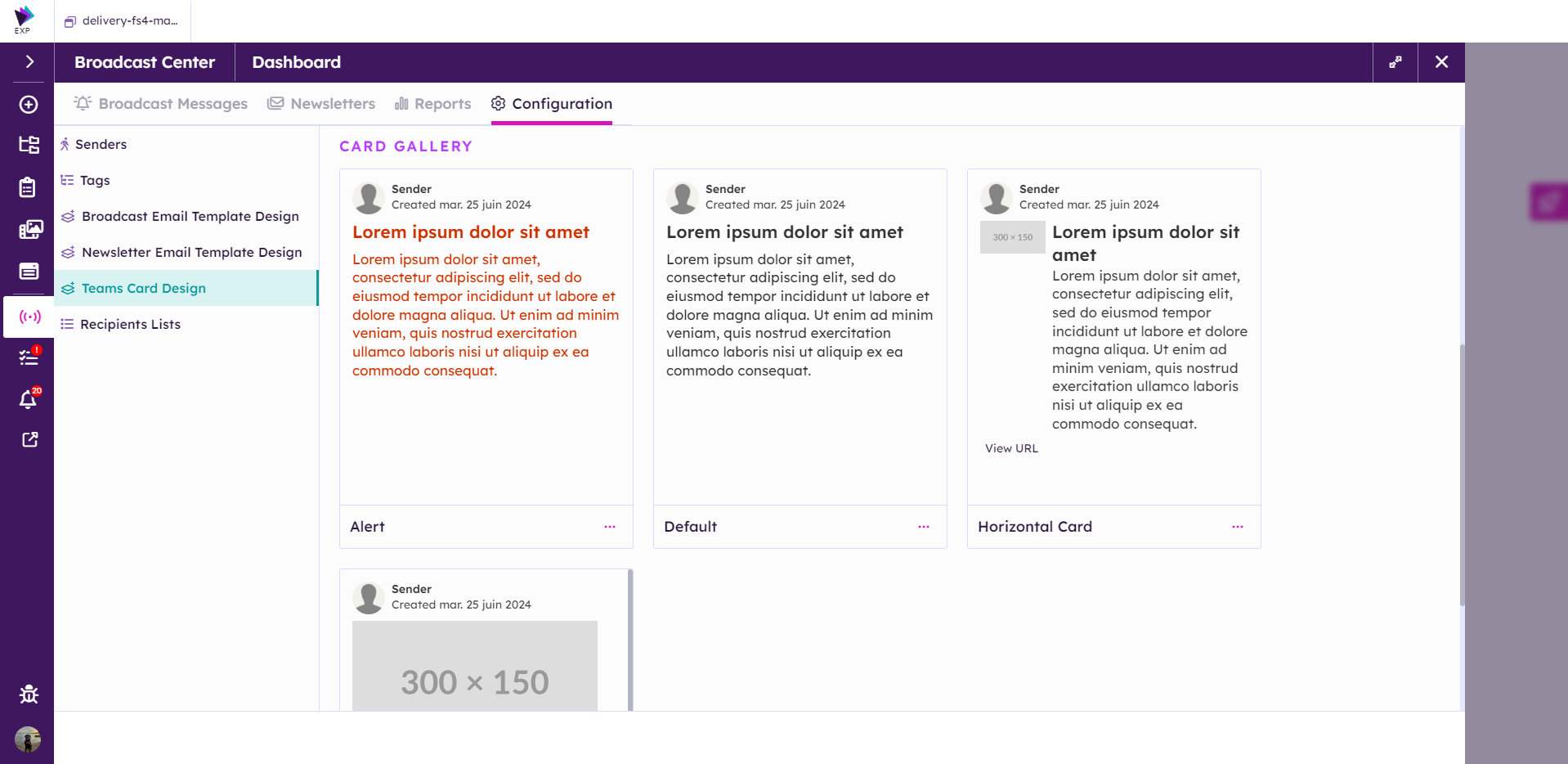
Task: Open the Reports tab
Action: point(432,104)
